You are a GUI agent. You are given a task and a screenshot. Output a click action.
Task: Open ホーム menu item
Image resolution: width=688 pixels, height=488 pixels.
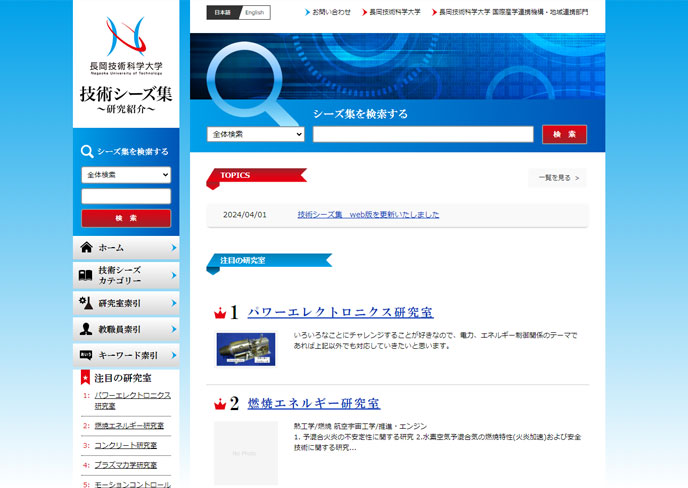pyautogui.click(x=126, y=248)
